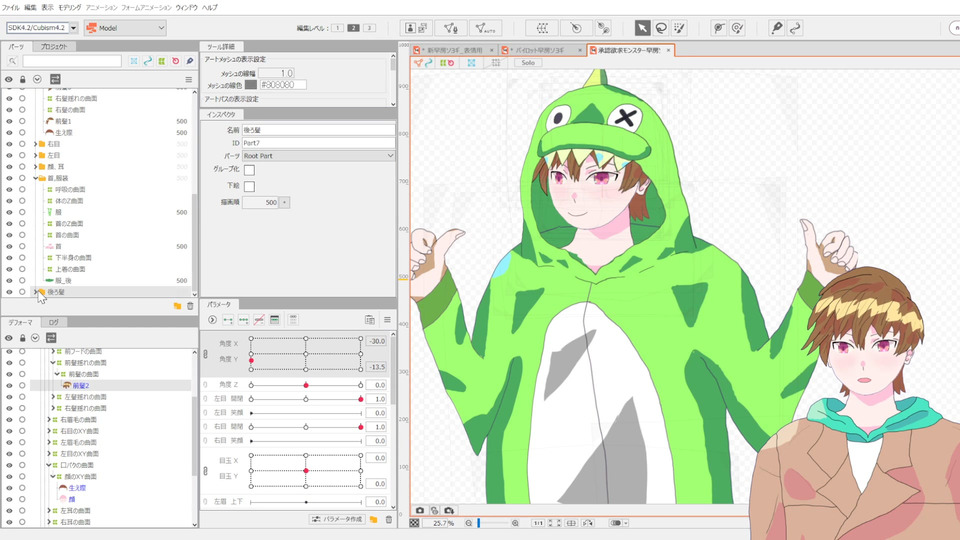Hide 後ろ髪 part via eye icon
The image size is (960, 540).
click(x=9, y=292)
